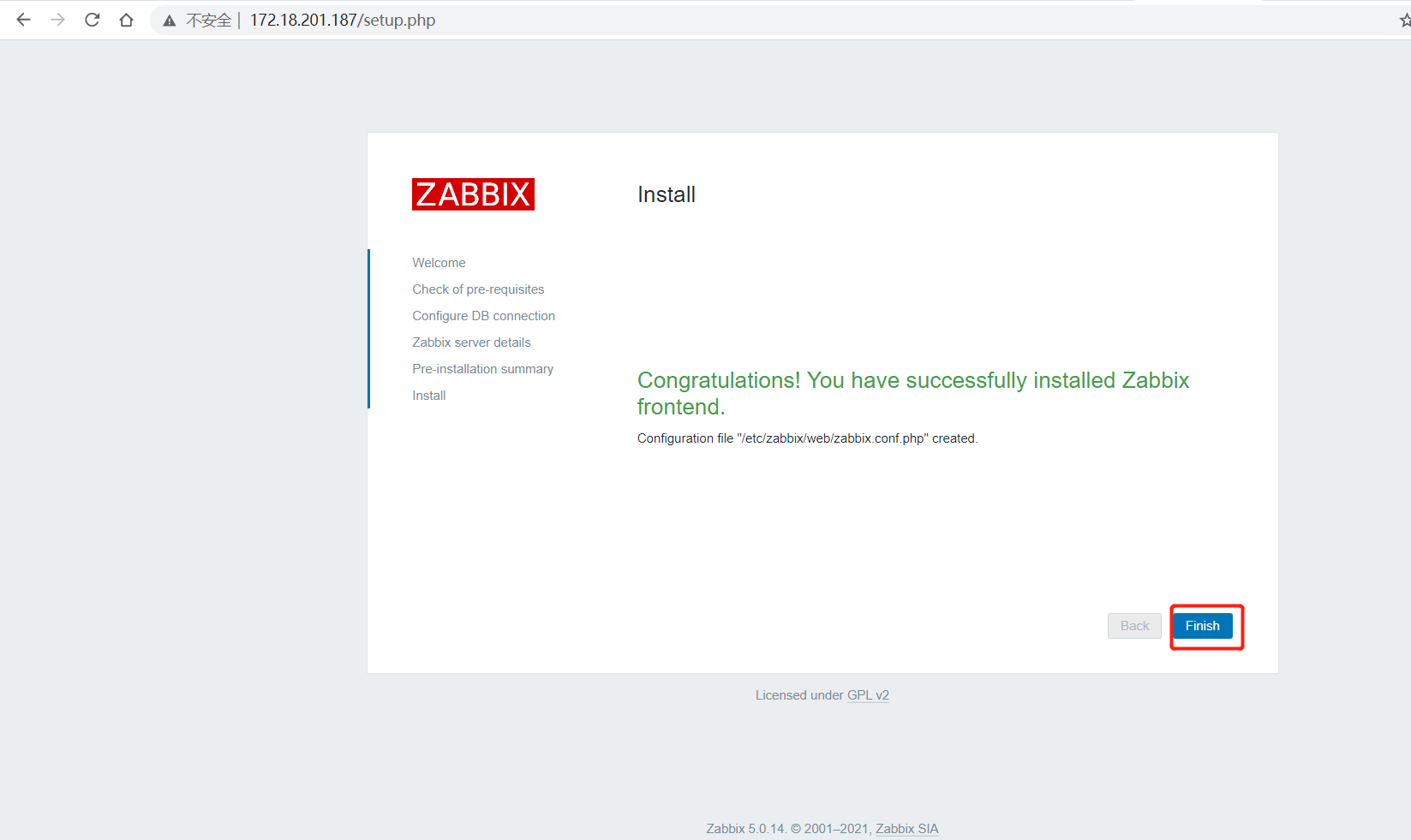Select the Install step in sidebar
The image size is (1411, 840).
click(x=428, y=396)
